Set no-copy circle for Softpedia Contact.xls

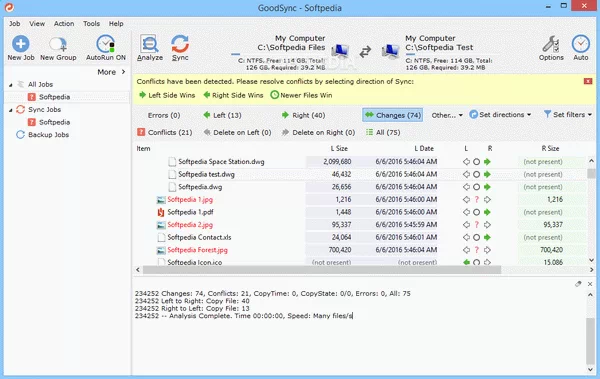(476, 237)
